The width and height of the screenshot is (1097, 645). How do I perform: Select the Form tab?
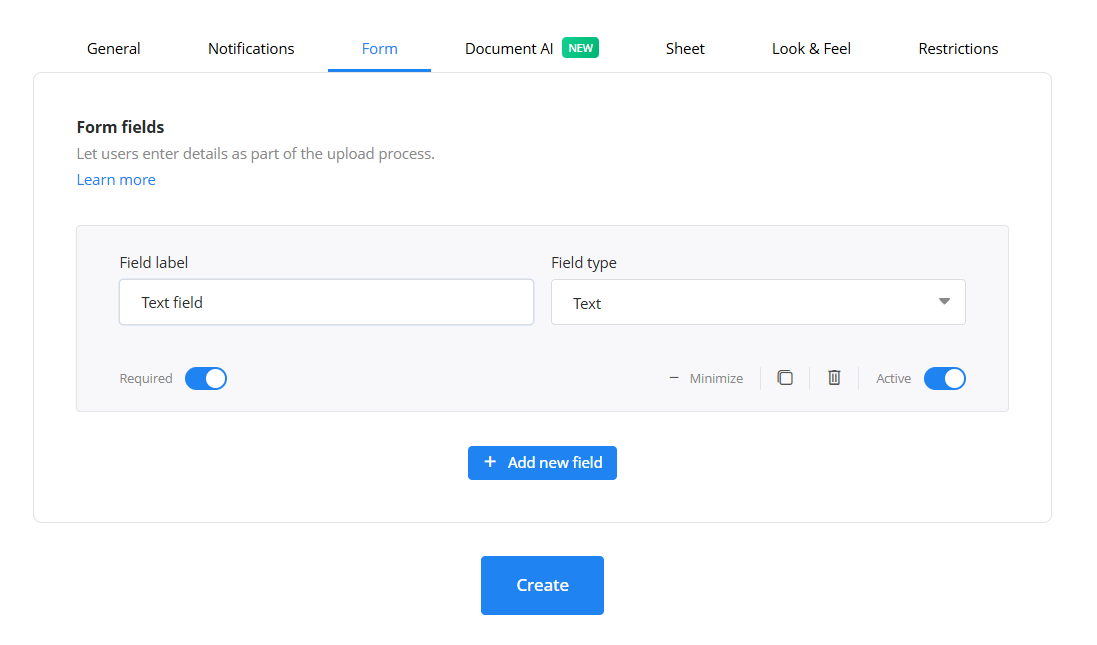point(379,48)
